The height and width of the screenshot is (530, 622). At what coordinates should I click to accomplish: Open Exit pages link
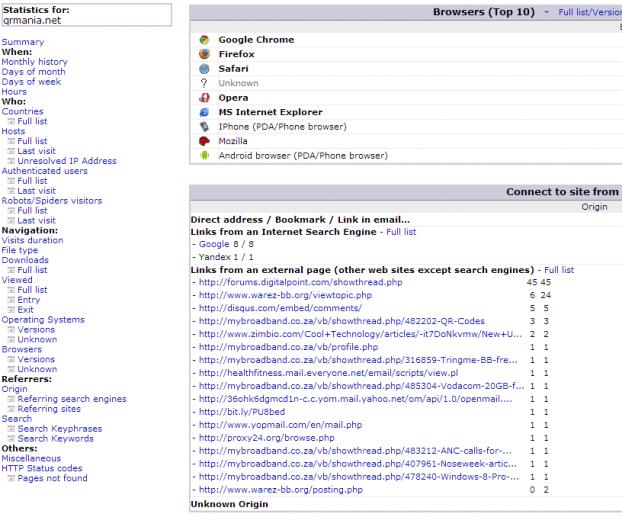tap(25, 310)
